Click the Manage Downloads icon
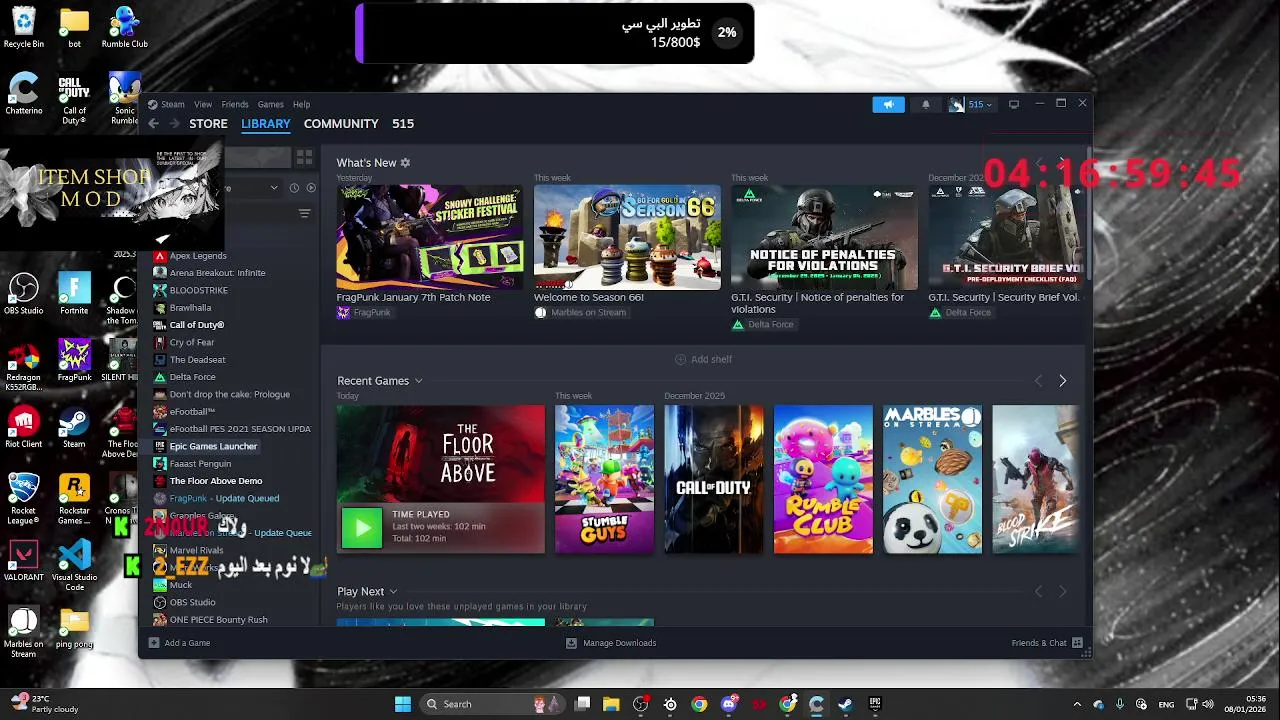1280x720 pixels. pyautogui.click(x=571, y=643)
